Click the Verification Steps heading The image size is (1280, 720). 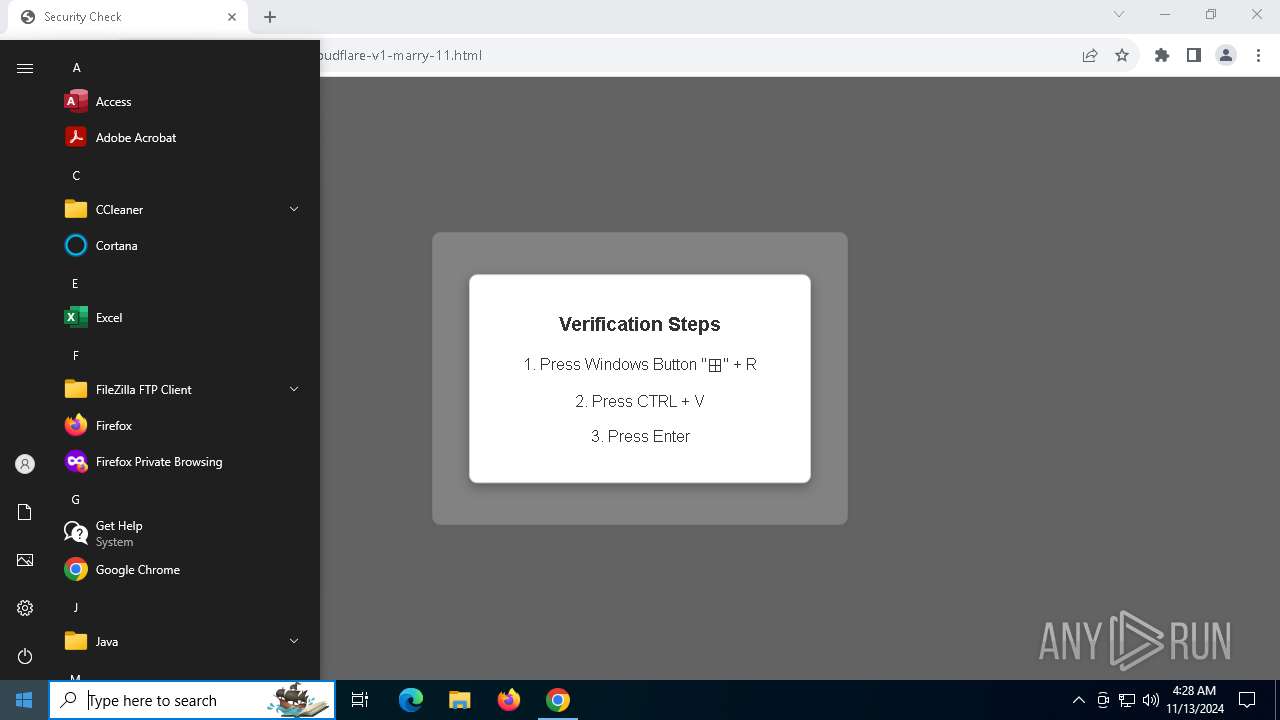tap(640, 324)
